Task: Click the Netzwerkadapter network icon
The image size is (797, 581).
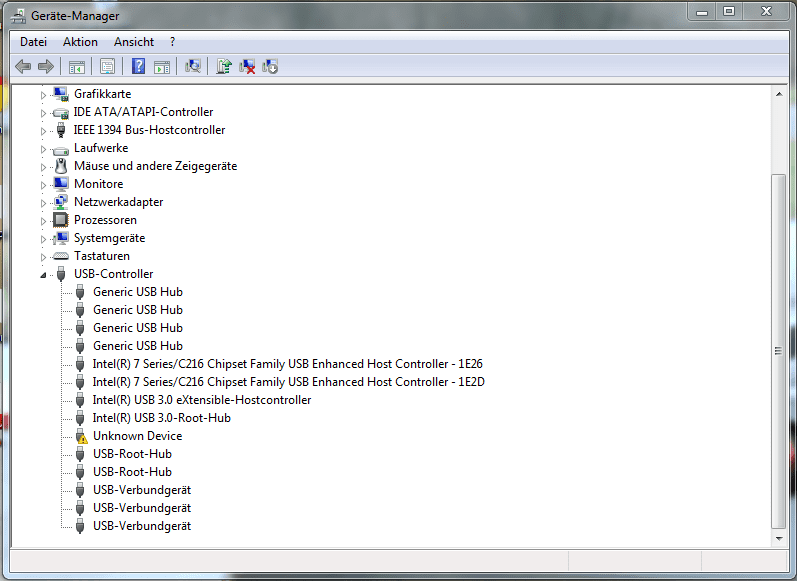Action: tap(61, 202)
